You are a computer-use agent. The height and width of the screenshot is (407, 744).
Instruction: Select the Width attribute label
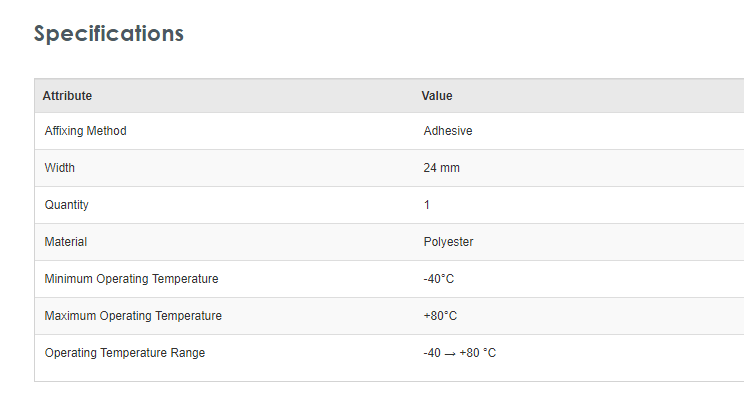[x=60, y=168]
